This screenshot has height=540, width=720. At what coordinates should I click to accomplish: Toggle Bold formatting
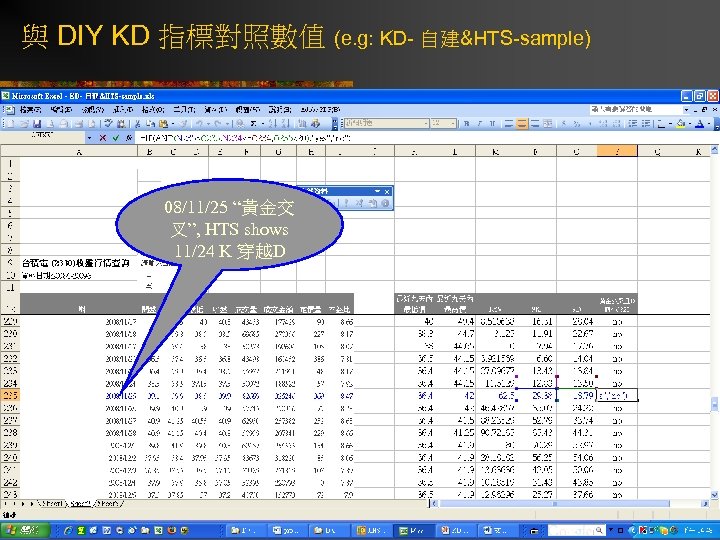(x=467, y=124)
